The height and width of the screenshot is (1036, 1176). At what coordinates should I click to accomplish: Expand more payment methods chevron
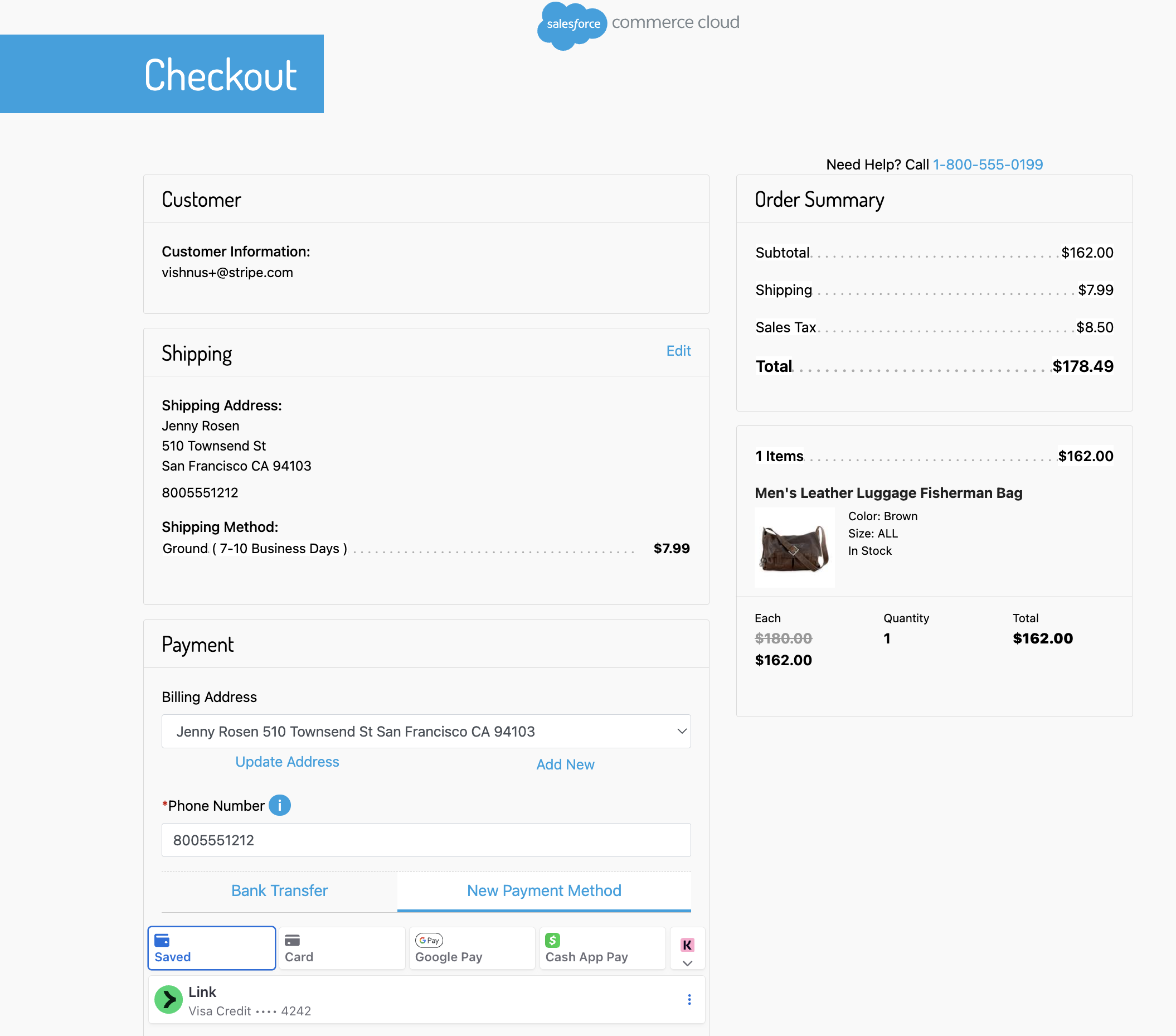tap(687, 963)
